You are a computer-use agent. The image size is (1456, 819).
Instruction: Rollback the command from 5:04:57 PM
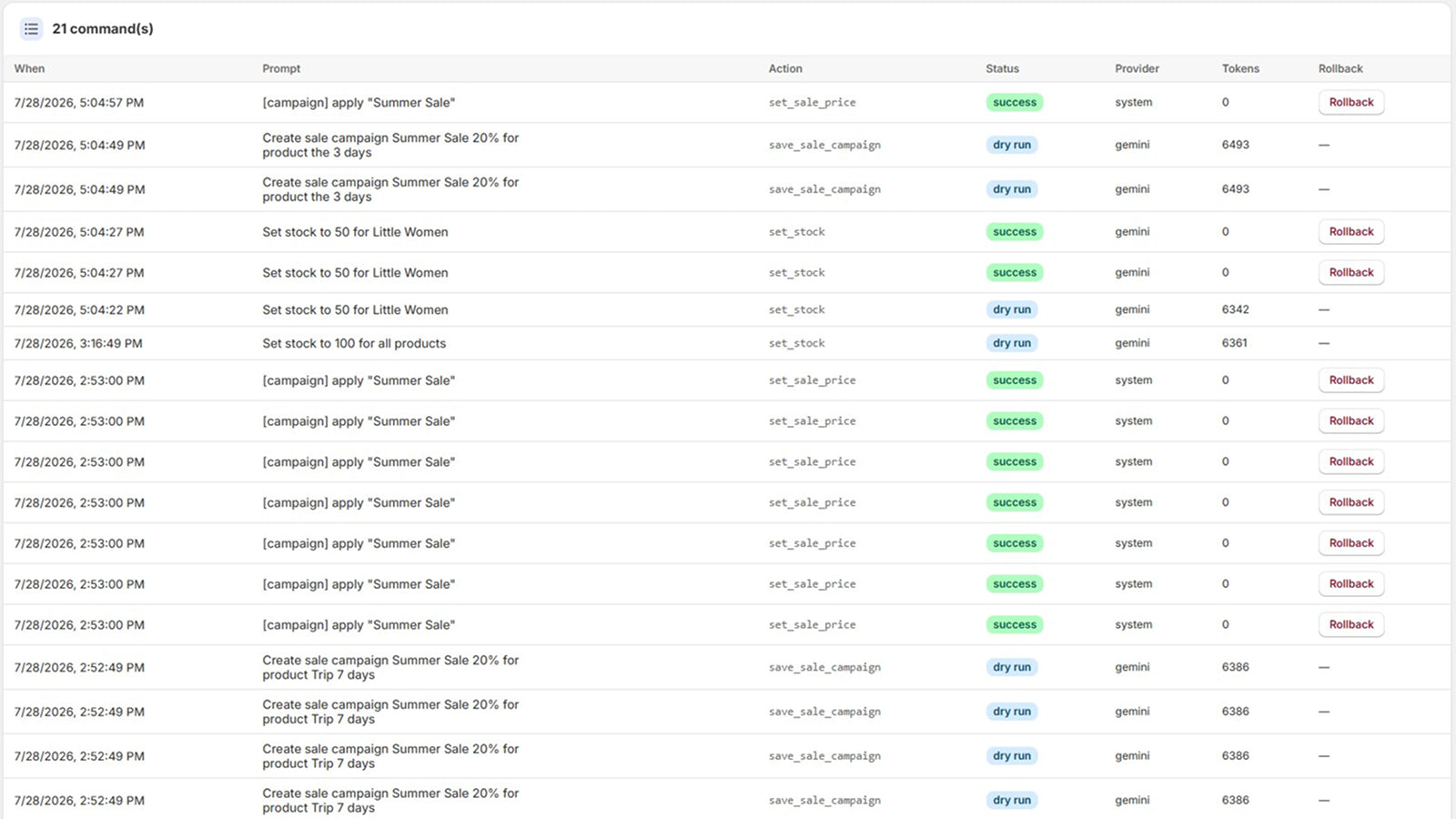click(1351, 102)
